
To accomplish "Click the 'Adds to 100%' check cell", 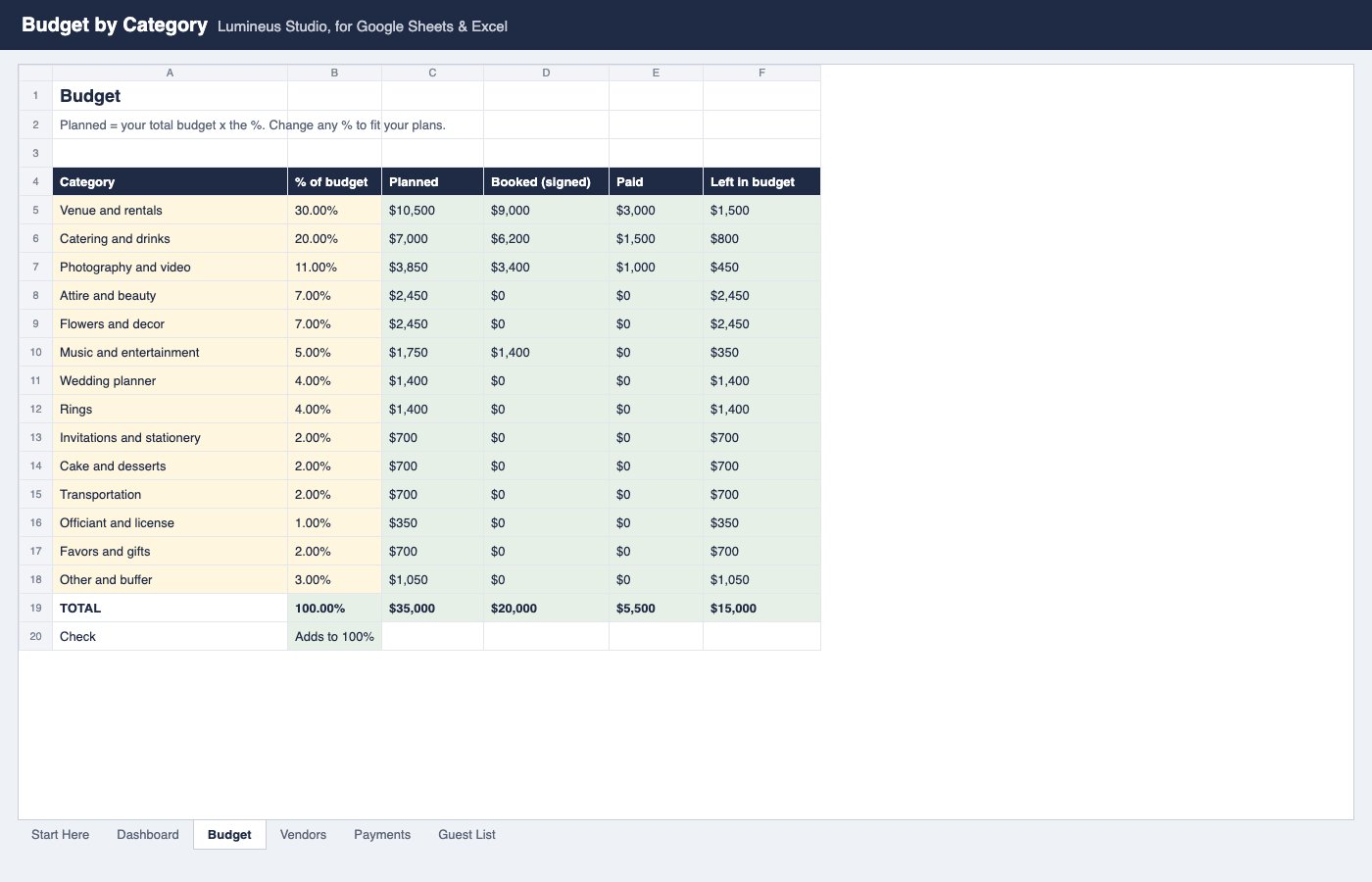I will pos(334,637).
